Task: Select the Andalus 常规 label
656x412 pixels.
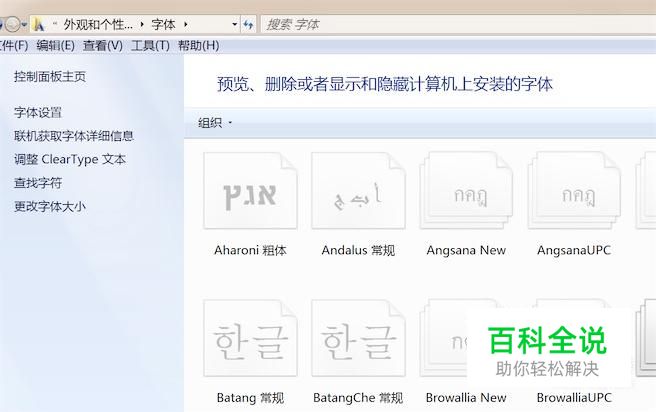Action: (x=358, y=251)
